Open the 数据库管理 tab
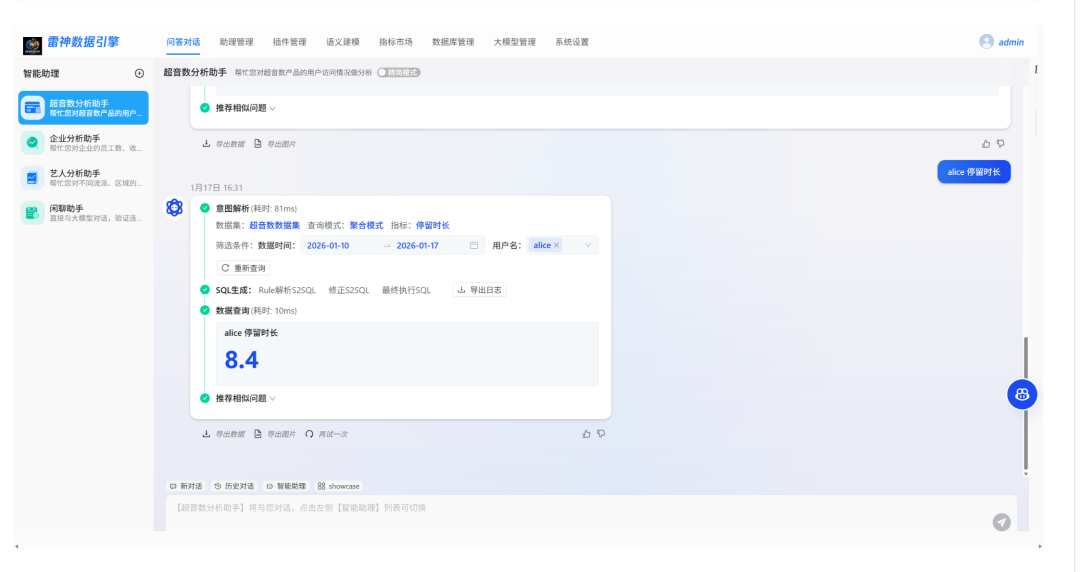1080x572 pixels. [x=453, y=42]
